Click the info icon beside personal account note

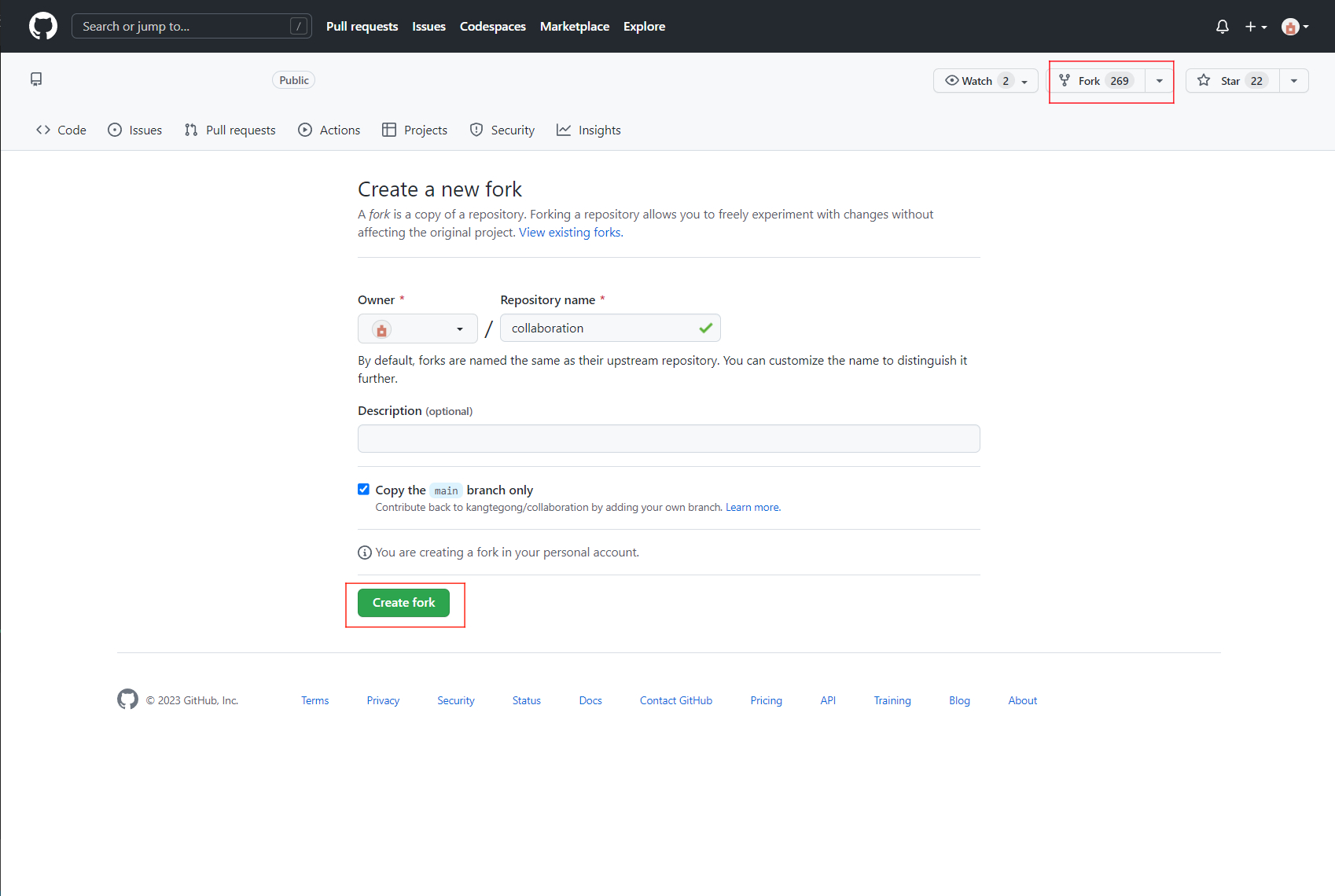[x=365, y=553]
